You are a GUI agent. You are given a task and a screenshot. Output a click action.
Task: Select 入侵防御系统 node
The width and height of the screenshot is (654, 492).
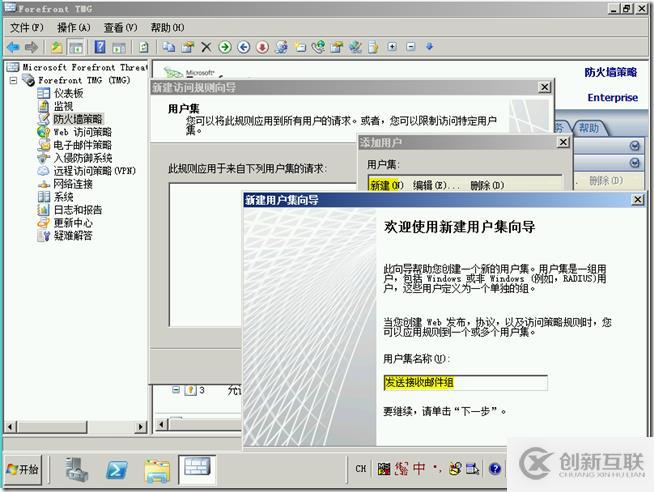(x=83, y=158)
